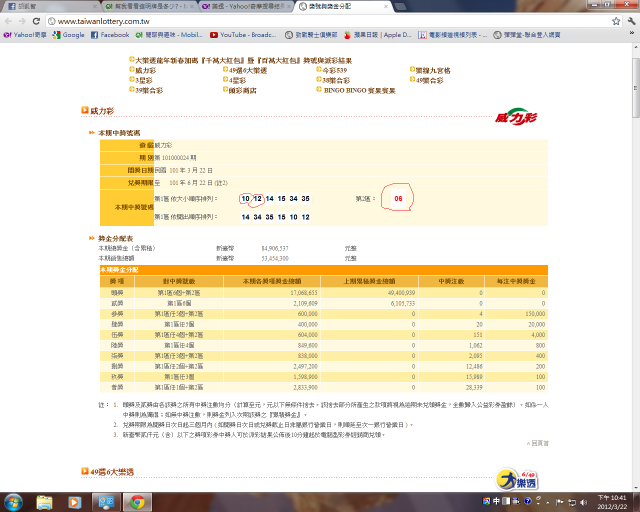The image size is (640, 512).
Task: Click the per-bet prize value 150,000
Action: tap(535, 314)
